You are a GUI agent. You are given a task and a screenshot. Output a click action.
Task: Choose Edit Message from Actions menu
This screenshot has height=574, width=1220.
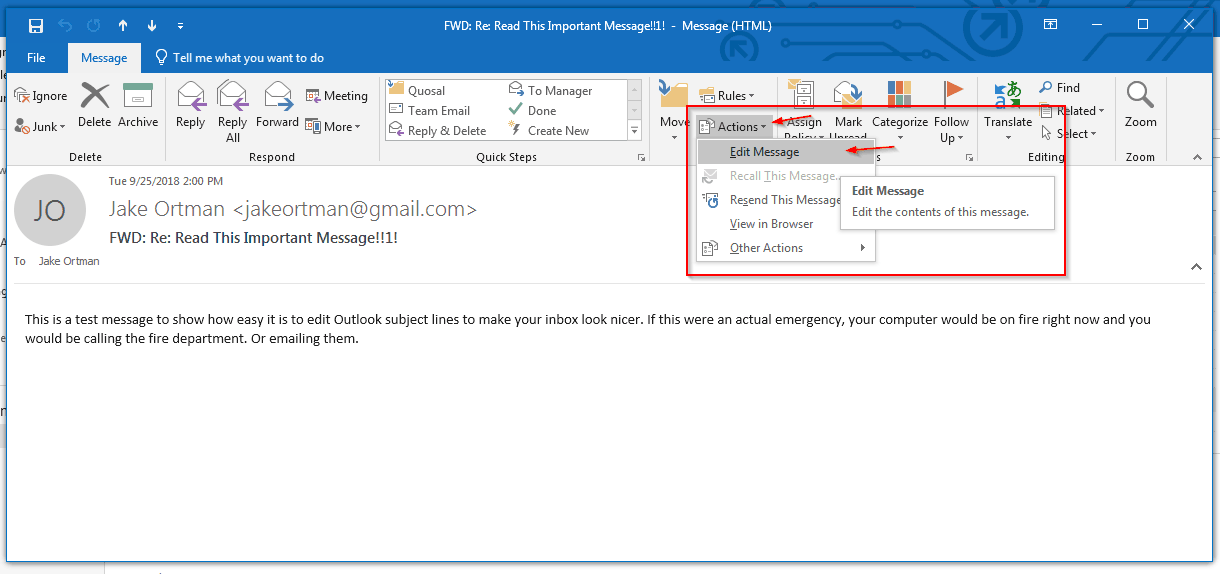(786, 152)
